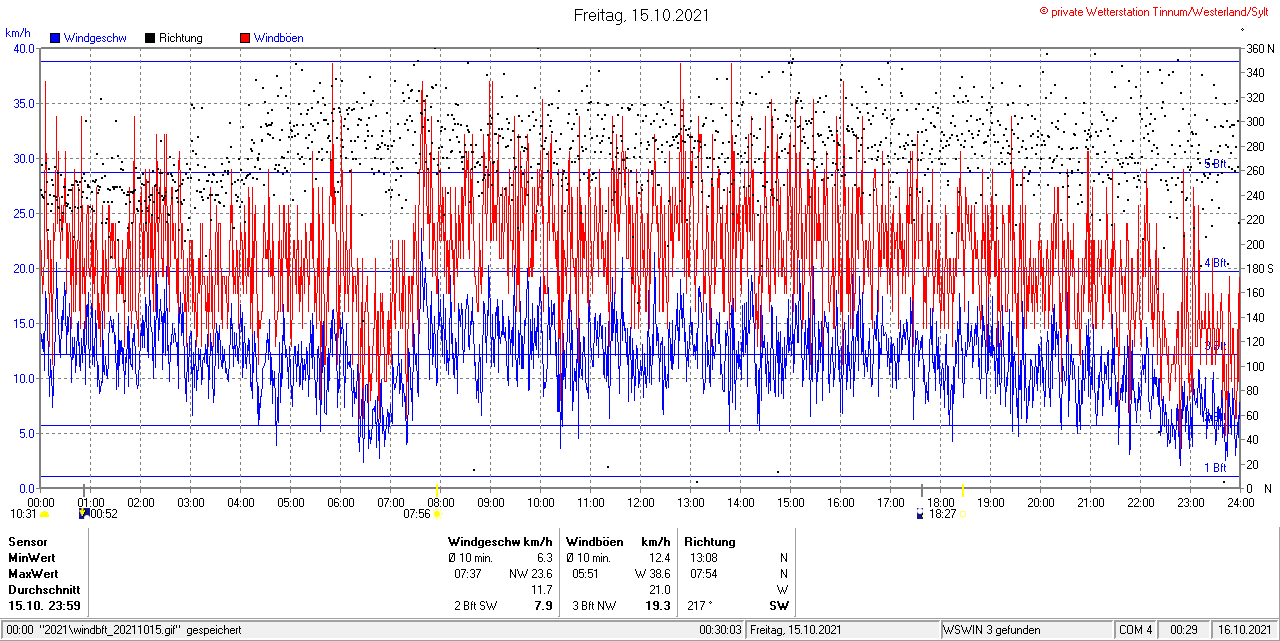Click the 360 N label on the direction axis
This screenshot has height=641, width=1280.
tap(1259, 48)
